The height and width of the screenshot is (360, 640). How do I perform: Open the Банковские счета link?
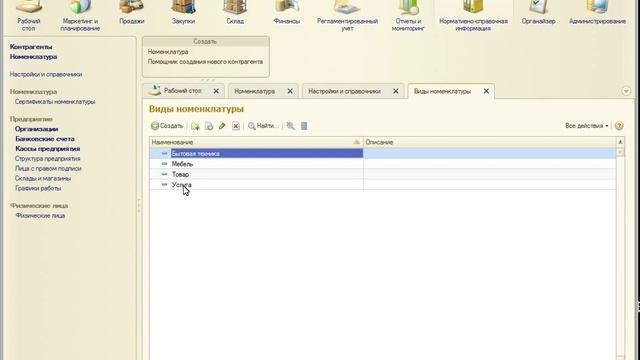tap(45, 139)
